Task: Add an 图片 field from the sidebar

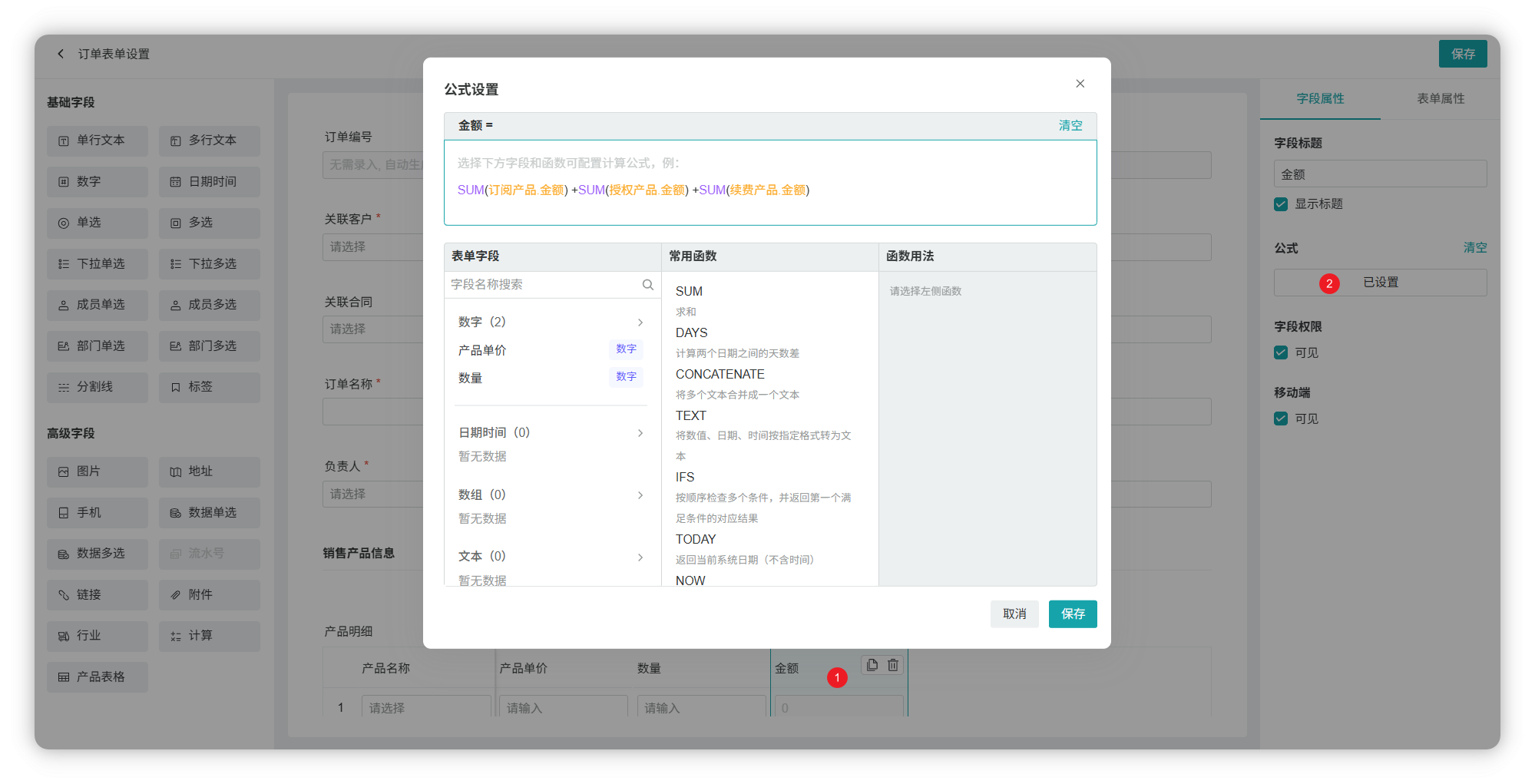Action: click(x=97, y=471)
